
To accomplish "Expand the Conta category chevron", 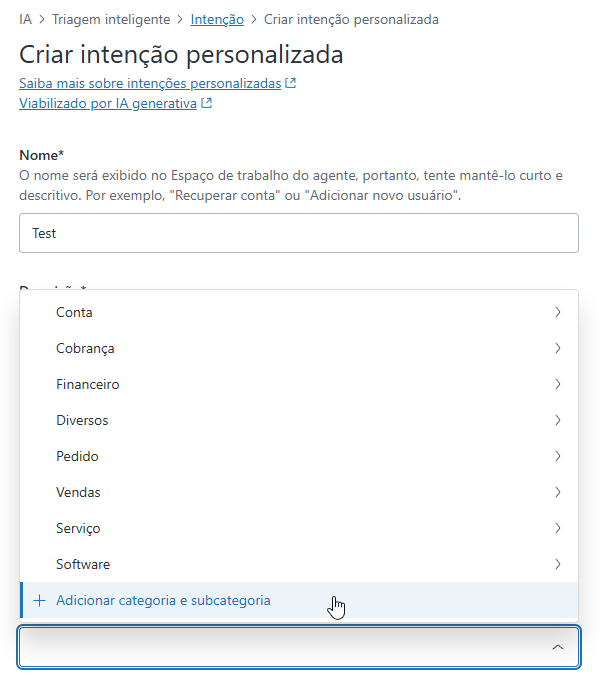I will [x=557, y=312].
